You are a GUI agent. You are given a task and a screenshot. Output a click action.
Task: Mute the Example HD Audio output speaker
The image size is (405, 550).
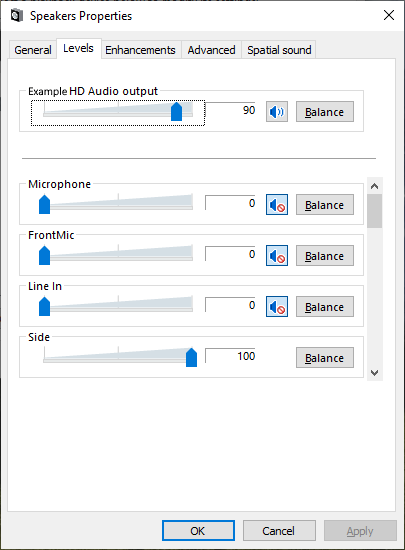[277, 112]
